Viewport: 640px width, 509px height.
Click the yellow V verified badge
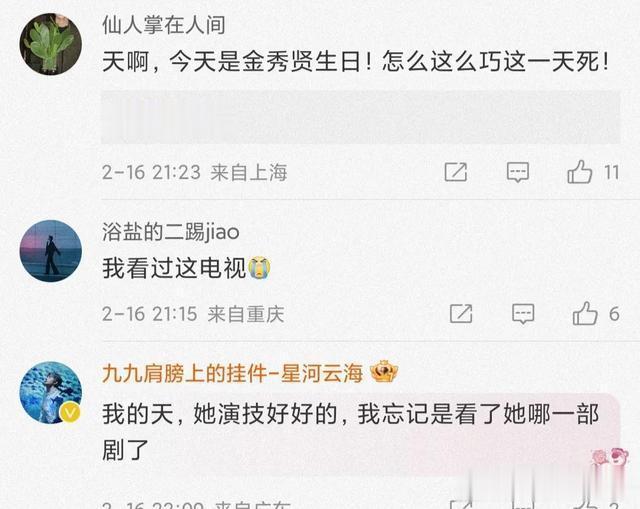pyautogui.click(x=71, y=413)
